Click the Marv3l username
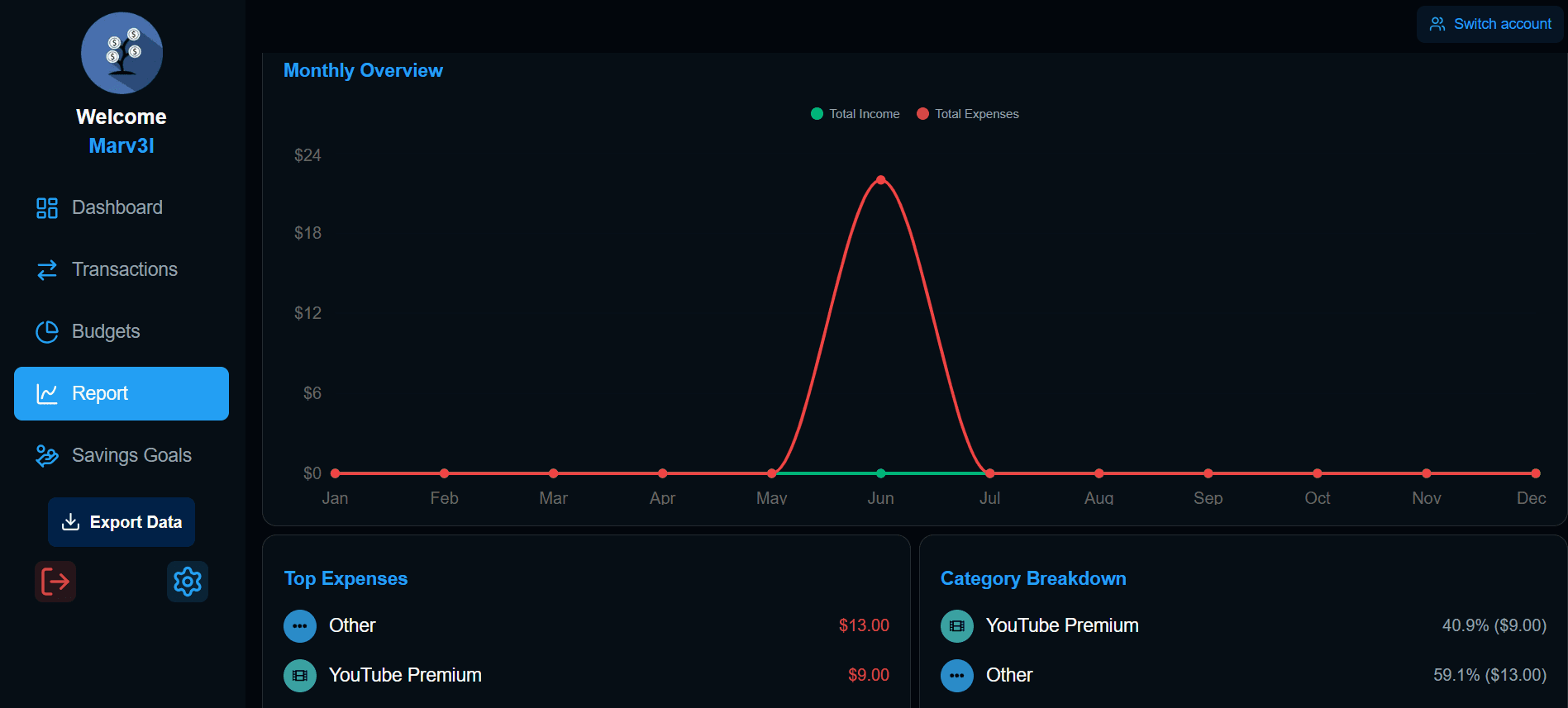This screenshot has width=1568, height=708. pyautogui.click(x=122, y=145)
